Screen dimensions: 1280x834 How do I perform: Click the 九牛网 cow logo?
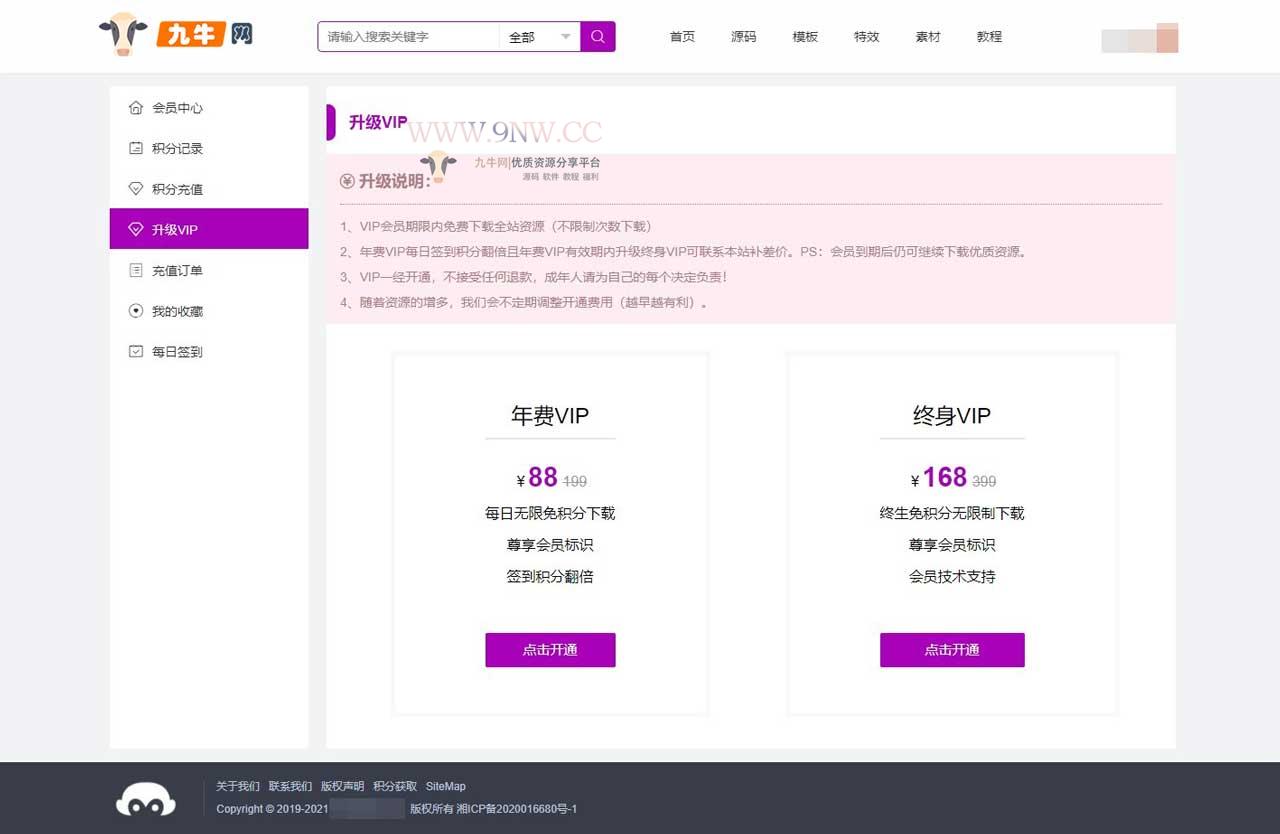click(176, 35)
